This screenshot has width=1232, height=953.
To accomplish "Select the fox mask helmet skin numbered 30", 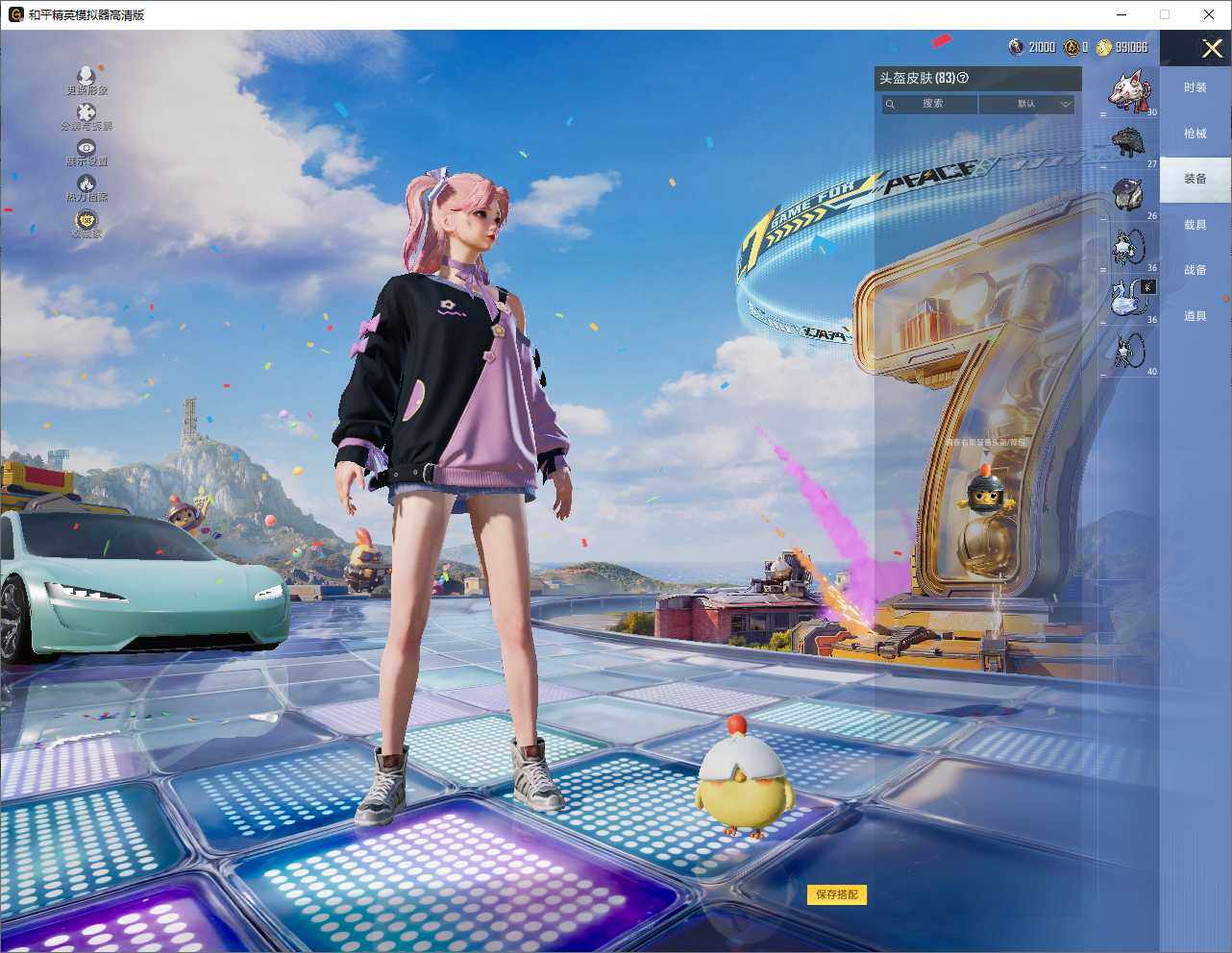I will click(x=1131, y=92).
